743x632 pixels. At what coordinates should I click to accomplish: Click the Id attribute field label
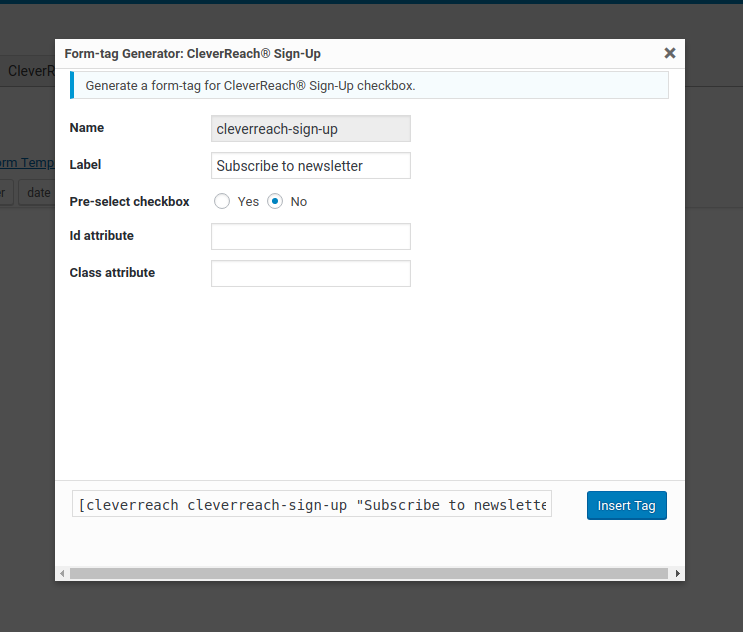click(101, 236)
